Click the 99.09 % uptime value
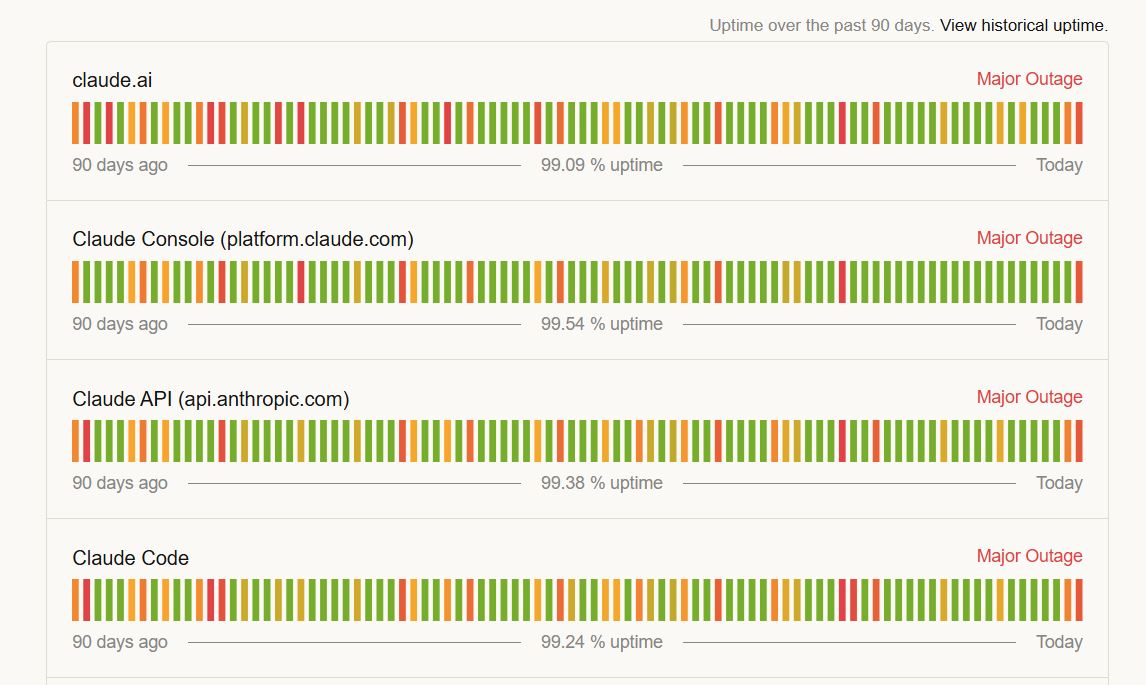 602,165
